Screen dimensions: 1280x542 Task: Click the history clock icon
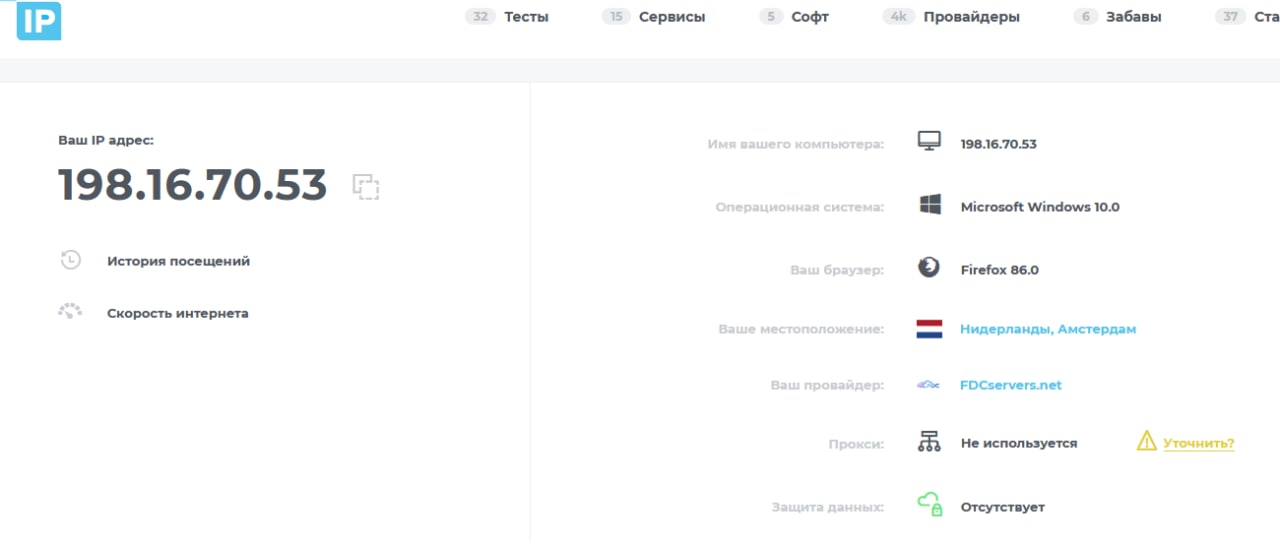tap(70, 260)
